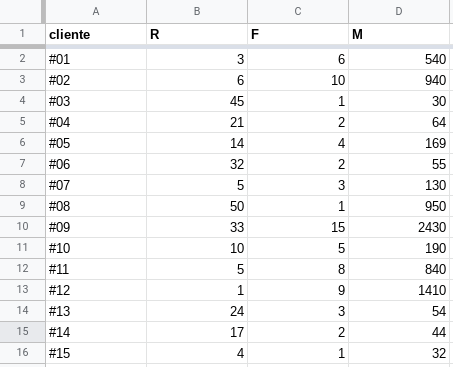
Task: Select row 1 header
Action: 22,34
